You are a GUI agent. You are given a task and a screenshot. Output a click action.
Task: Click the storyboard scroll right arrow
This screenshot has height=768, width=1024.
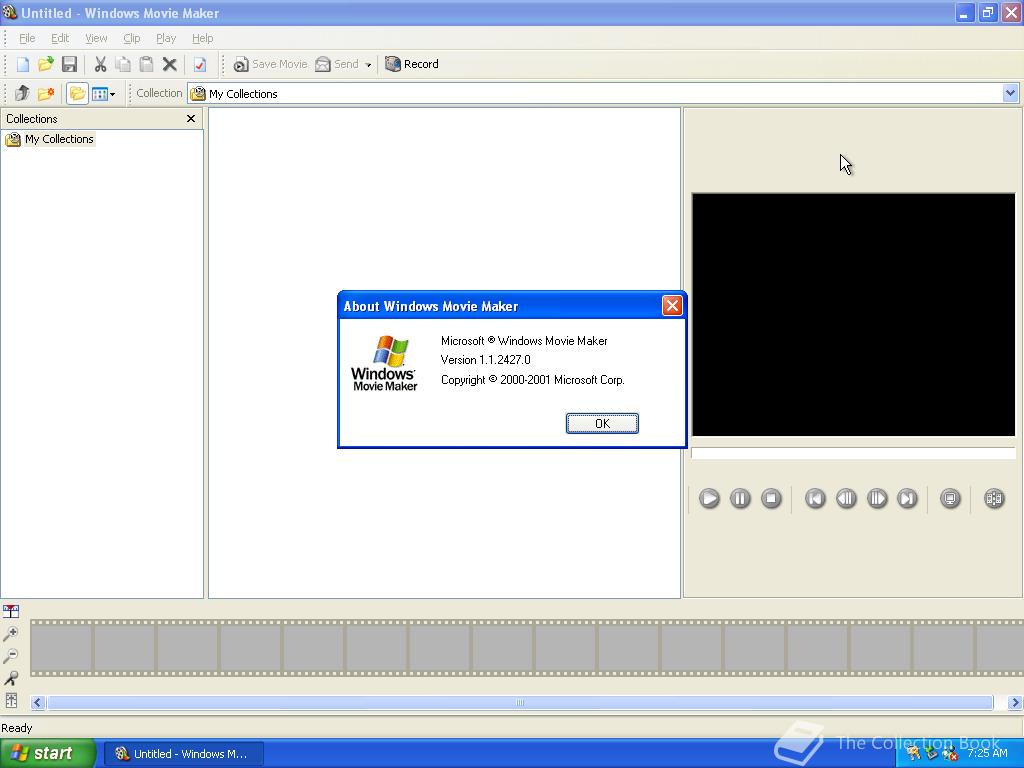click(1015, 703)
